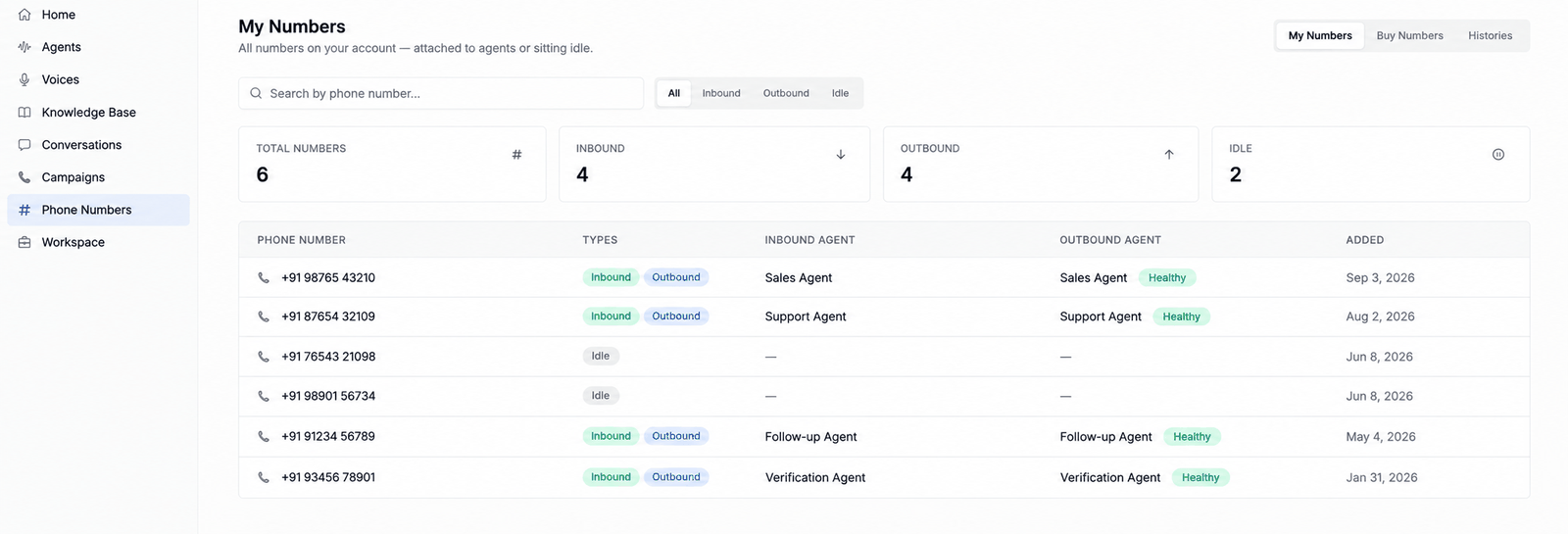The image size is (1568, 534).
Task: Filter numbers by Inbound
Action: tap(721, 93)
